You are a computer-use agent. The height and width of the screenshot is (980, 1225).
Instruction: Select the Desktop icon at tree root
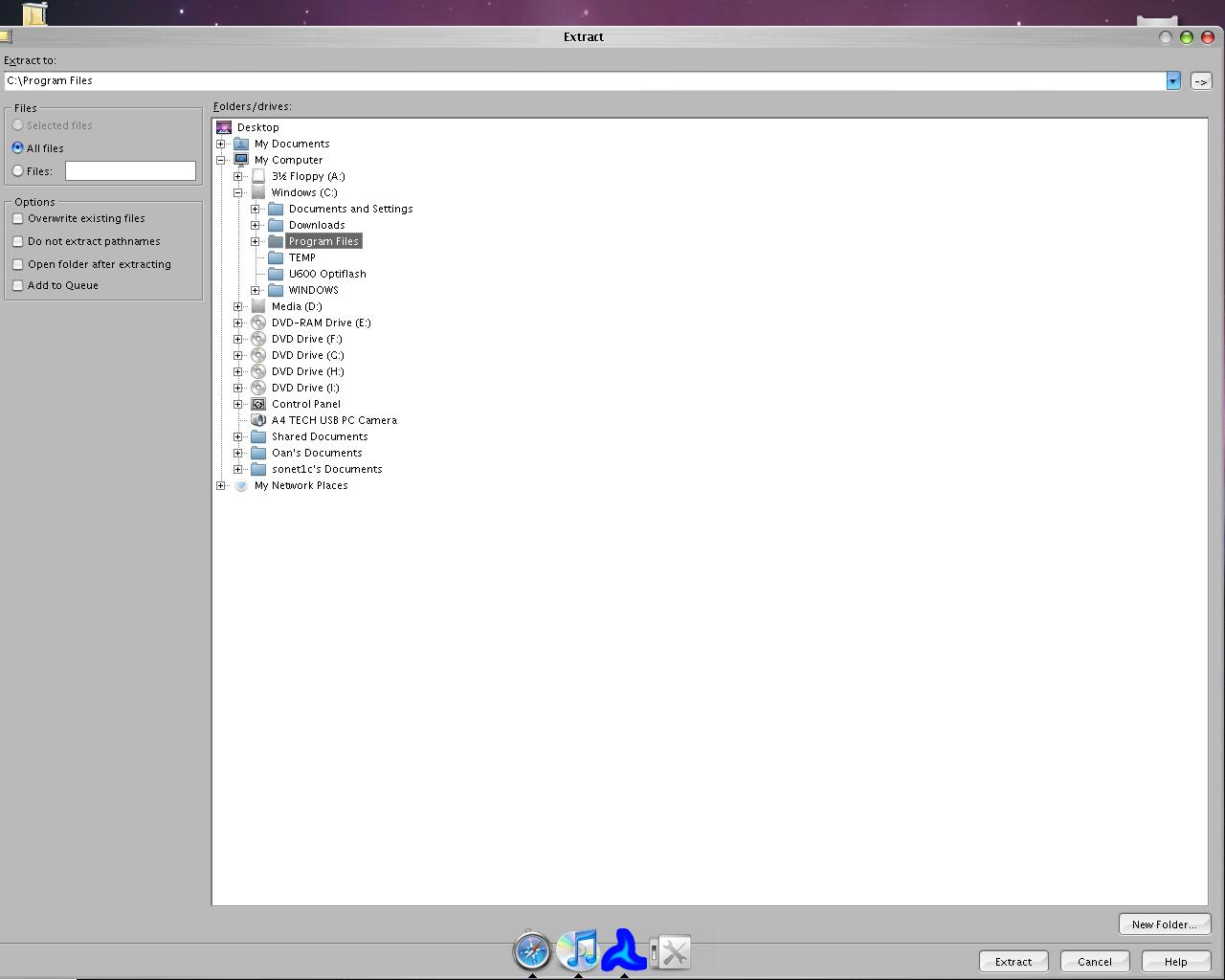point(224,127)
